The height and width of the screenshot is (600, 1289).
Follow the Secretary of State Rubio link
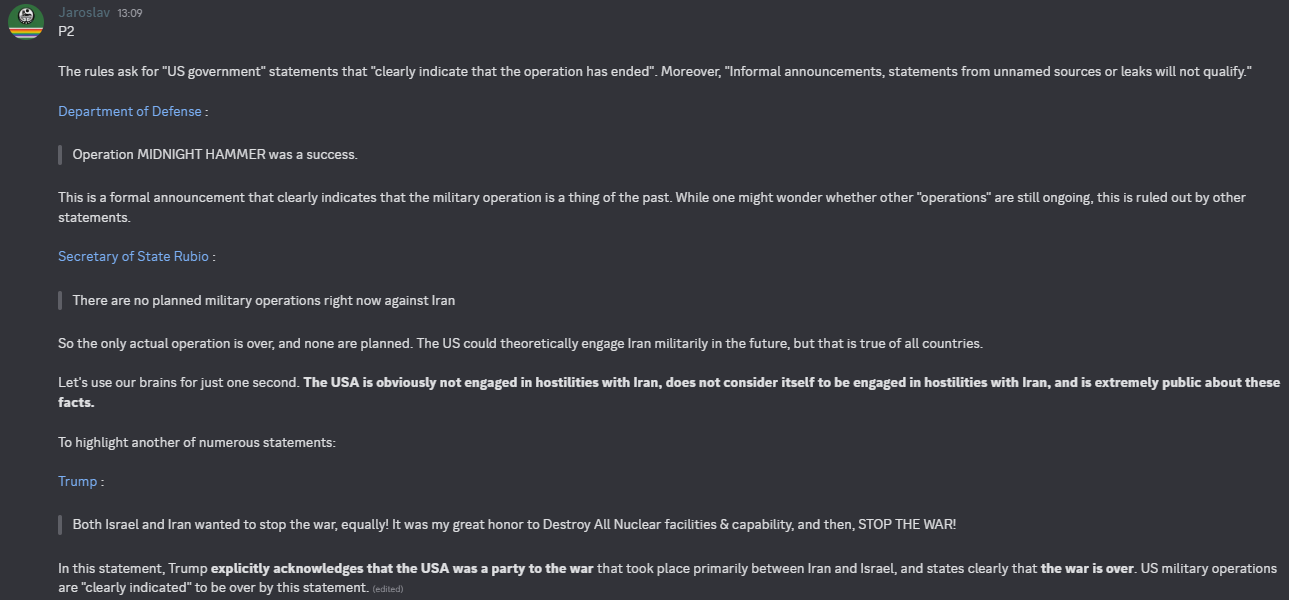[x=133, y=256]
